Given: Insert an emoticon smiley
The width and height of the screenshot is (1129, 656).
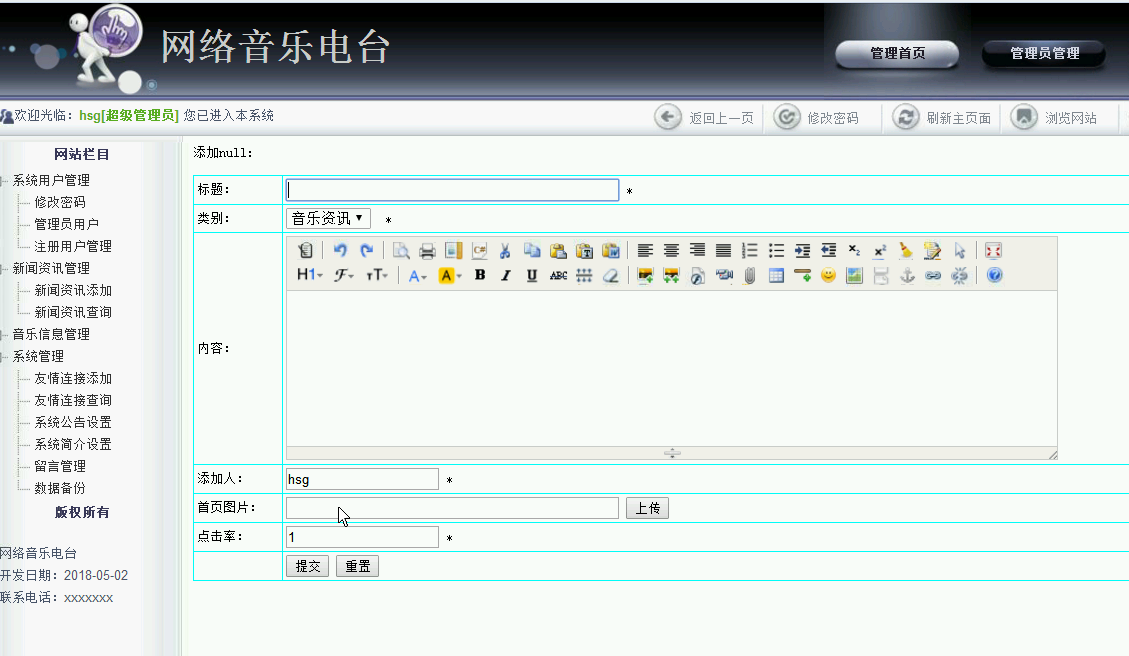Looking at the screenshot, I should (x=828, y=275).
